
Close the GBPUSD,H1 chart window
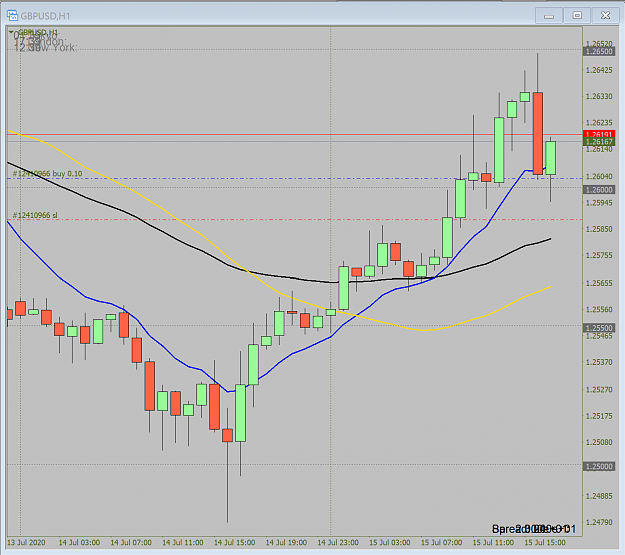605,16
